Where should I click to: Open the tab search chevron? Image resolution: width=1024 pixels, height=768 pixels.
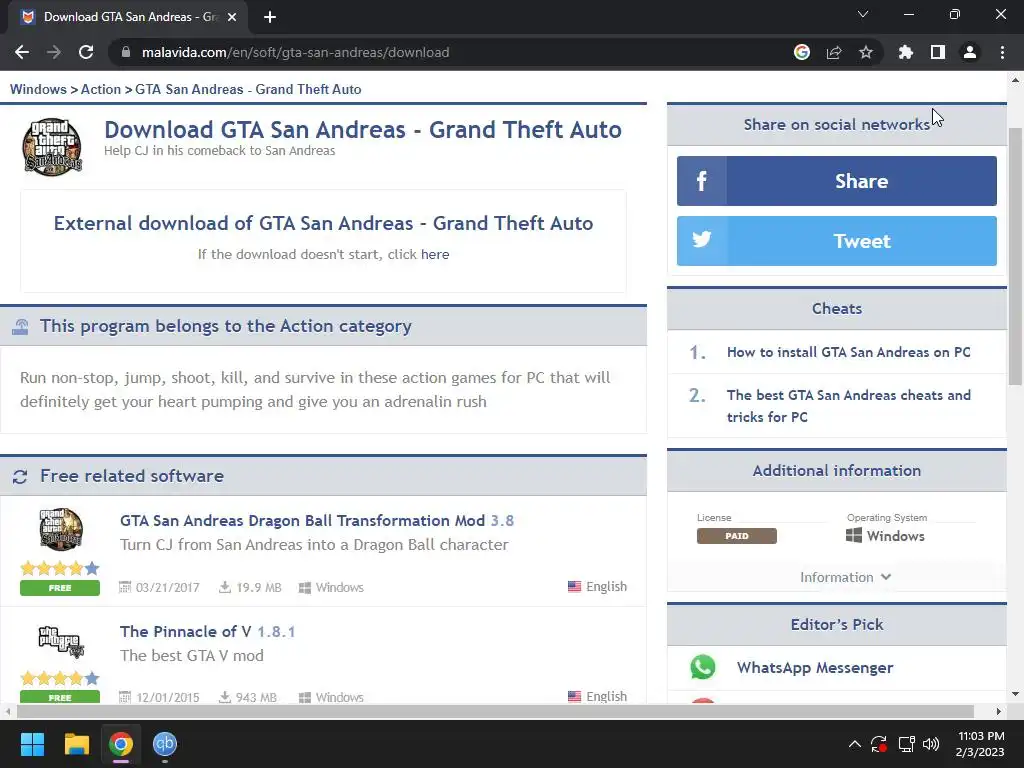[x=863, y=14]
